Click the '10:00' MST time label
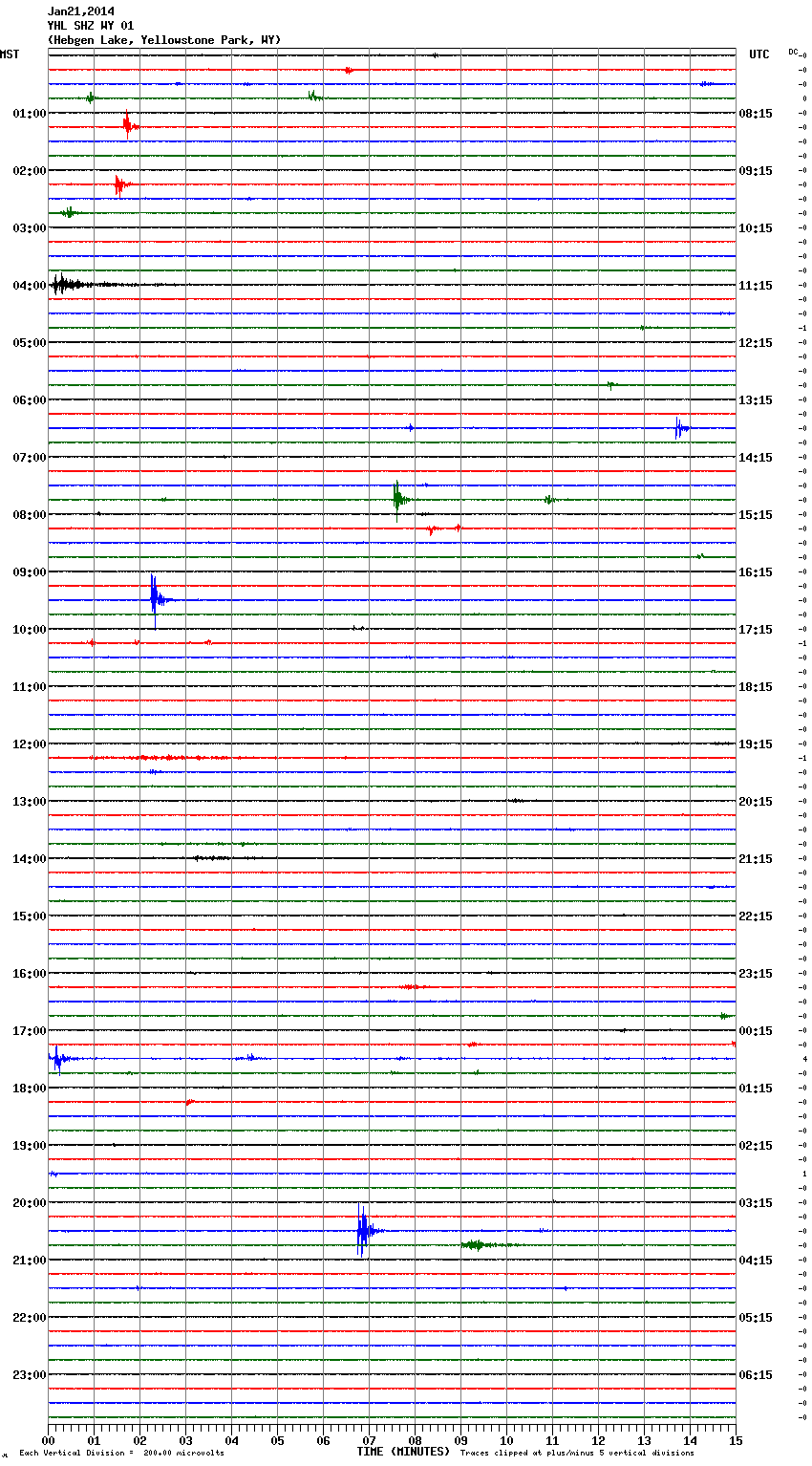The width and height of the screenshot is (812, 1466). 30,630
